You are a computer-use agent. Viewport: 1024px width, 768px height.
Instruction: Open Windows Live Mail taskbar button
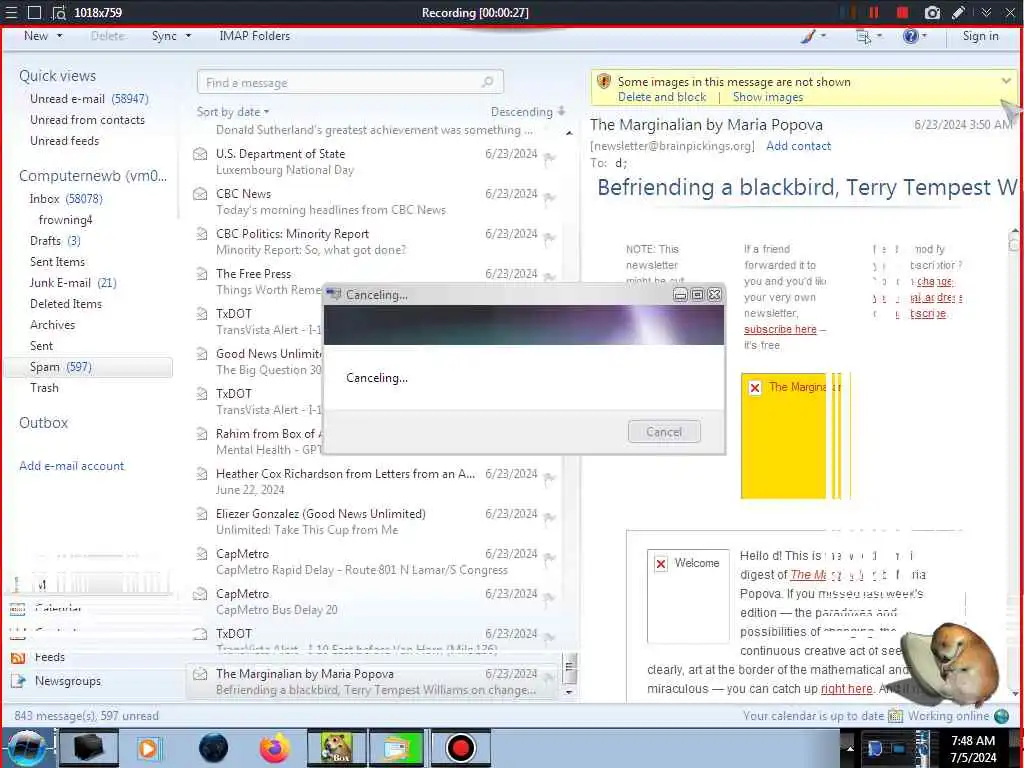(x=399, y=748)
